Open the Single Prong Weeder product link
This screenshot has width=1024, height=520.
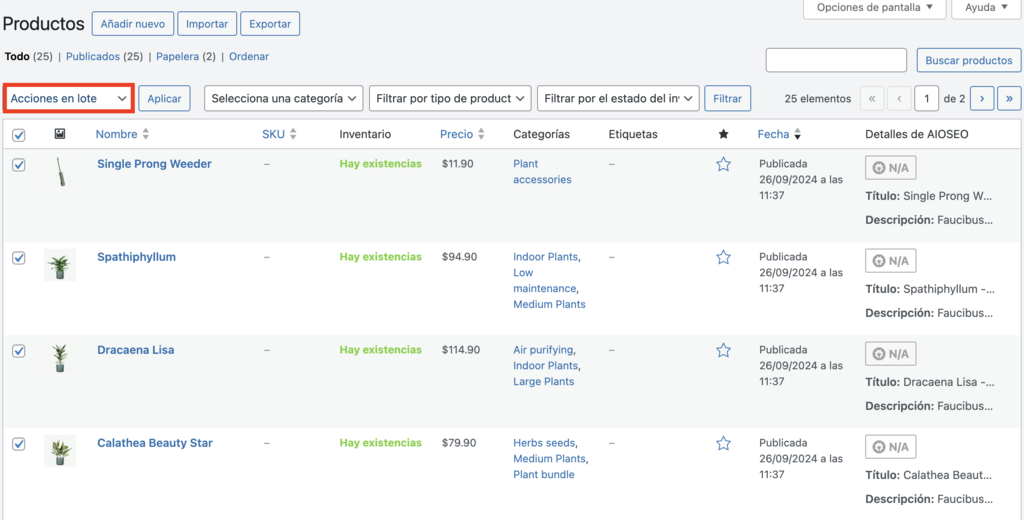(154, 164)
